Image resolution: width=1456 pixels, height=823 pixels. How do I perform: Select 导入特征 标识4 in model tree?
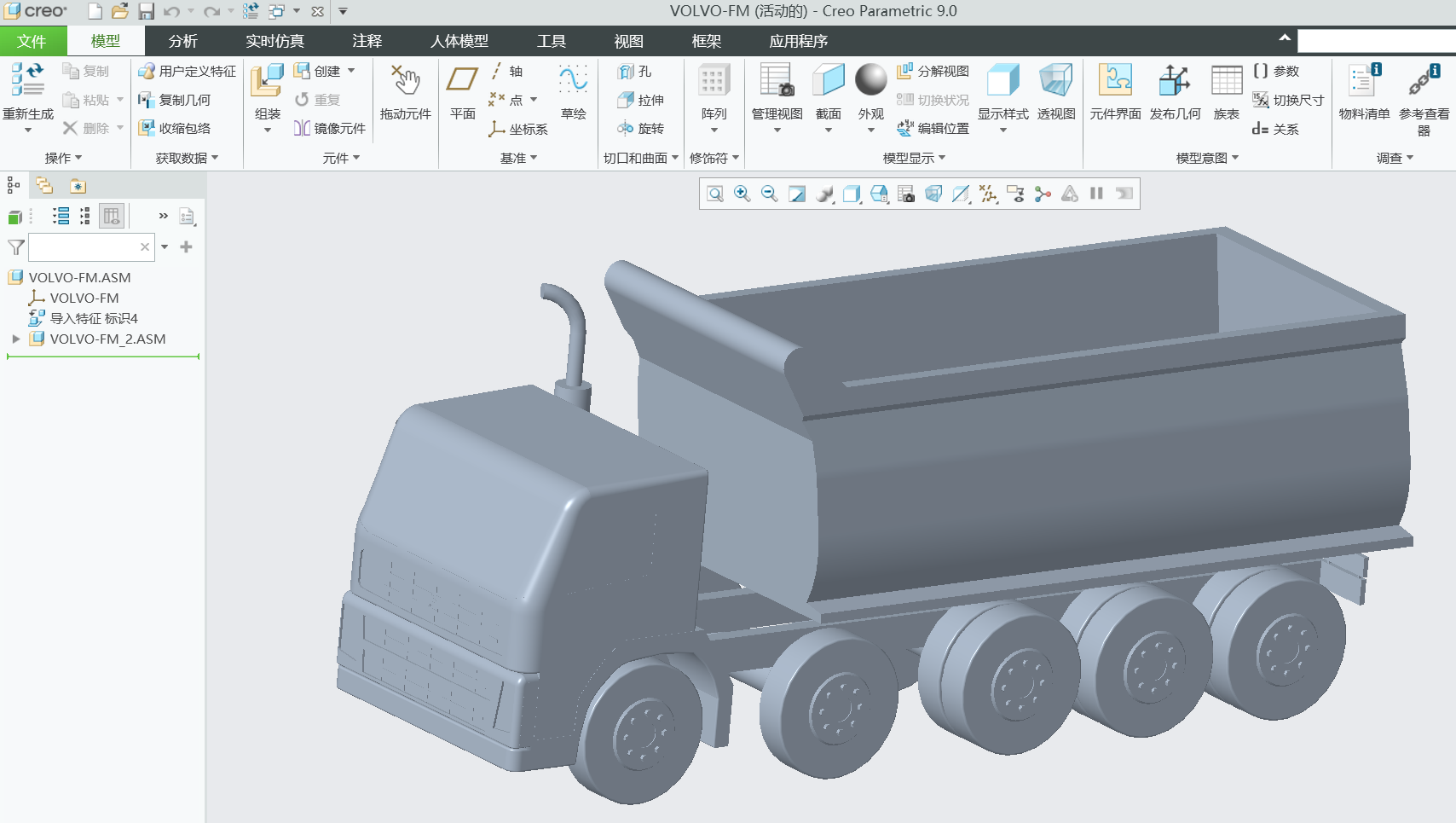(x=83, y=318)
